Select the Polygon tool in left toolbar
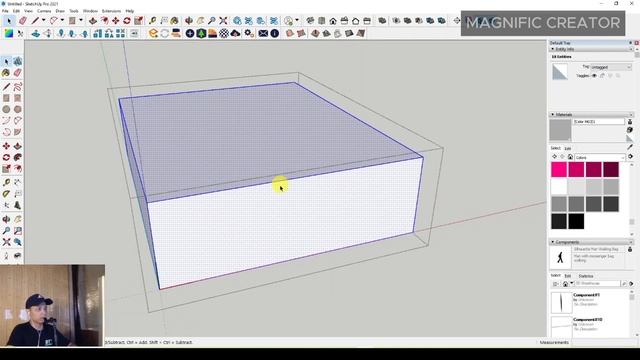Image resolution: width=640 pixels, height=360 pixels. click(18, 109)
